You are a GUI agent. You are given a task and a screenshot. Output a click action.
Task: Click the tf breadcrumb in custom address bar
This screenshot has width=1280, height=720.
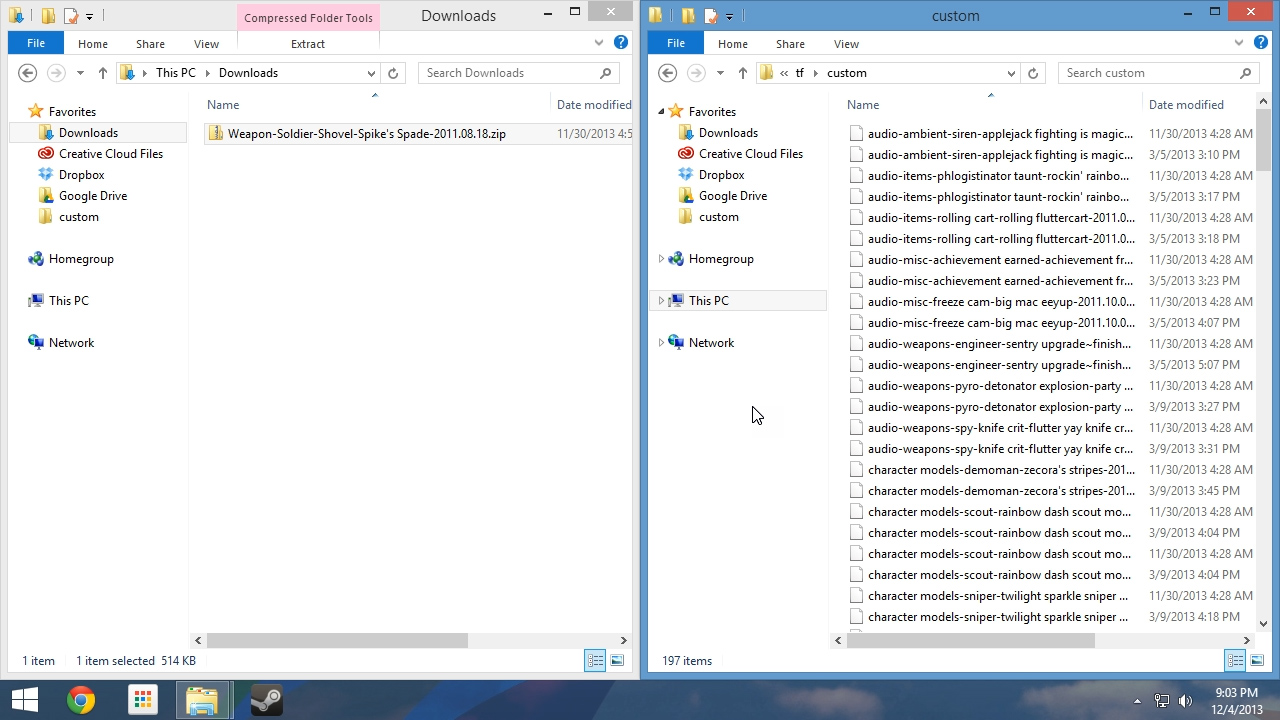(799, 73)
